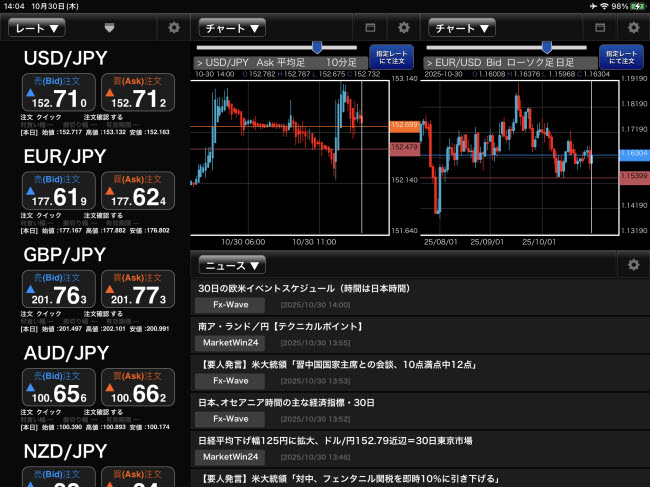Select the USD/JPY pair heading

click(x=65, y=58)
